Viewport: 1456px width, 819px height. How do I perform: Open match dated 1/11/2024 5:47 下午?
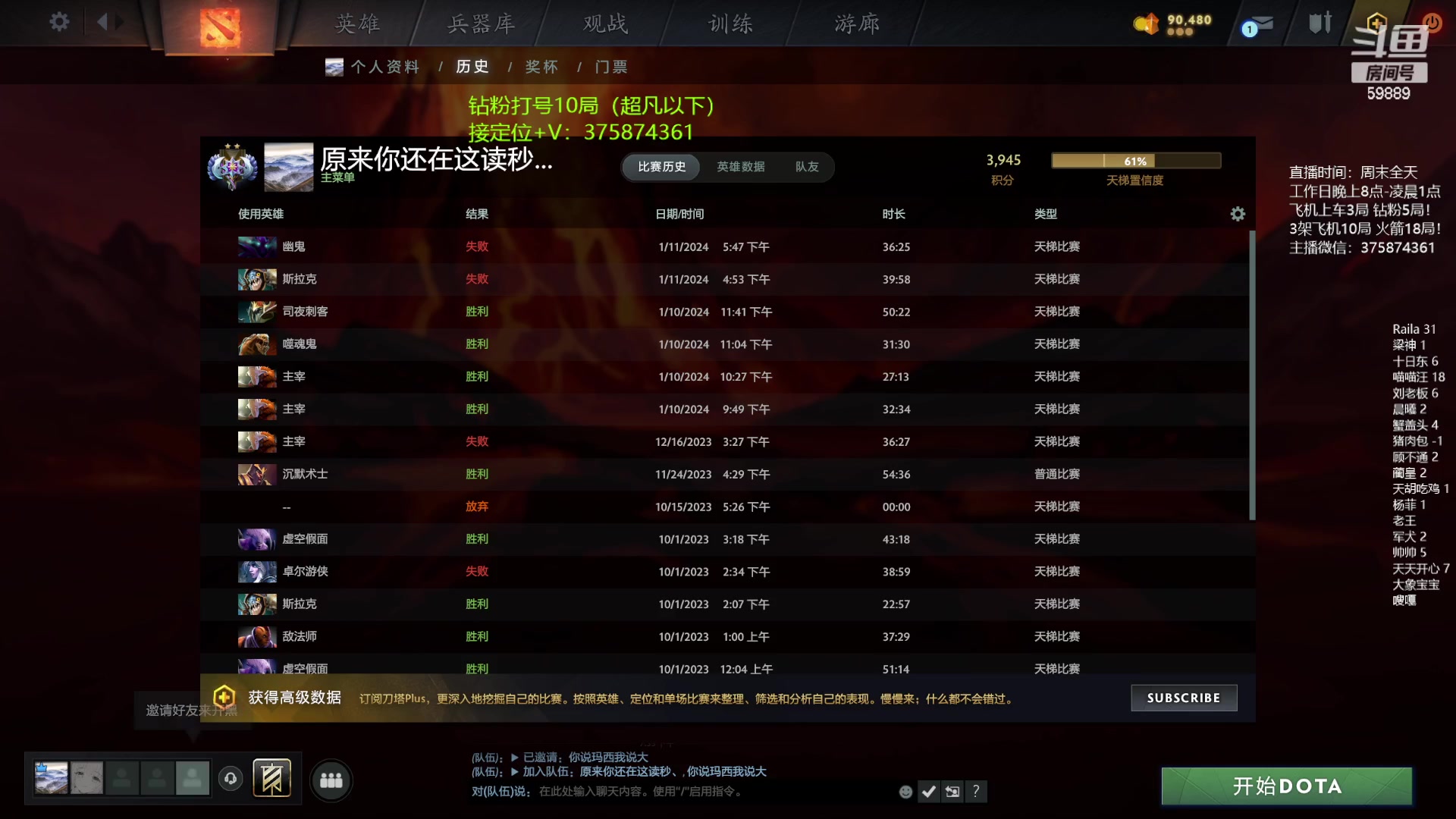click(x=724, y=246)
